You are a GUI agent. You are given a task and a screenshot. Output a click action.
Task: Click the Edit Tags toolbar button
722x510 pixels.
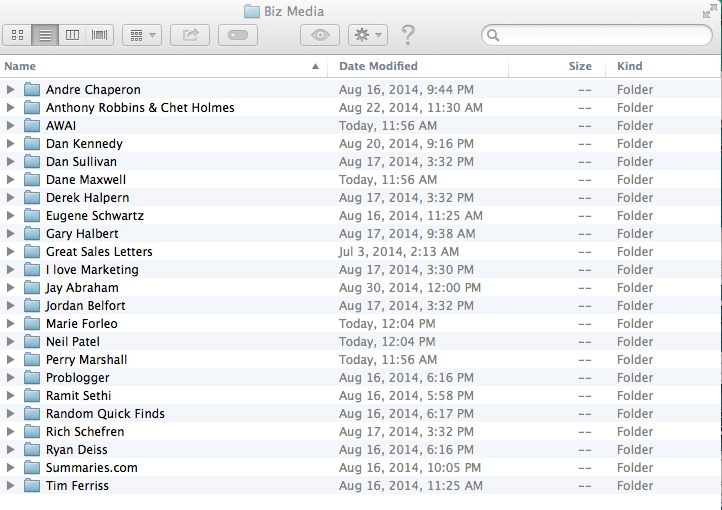coord(238,35)
